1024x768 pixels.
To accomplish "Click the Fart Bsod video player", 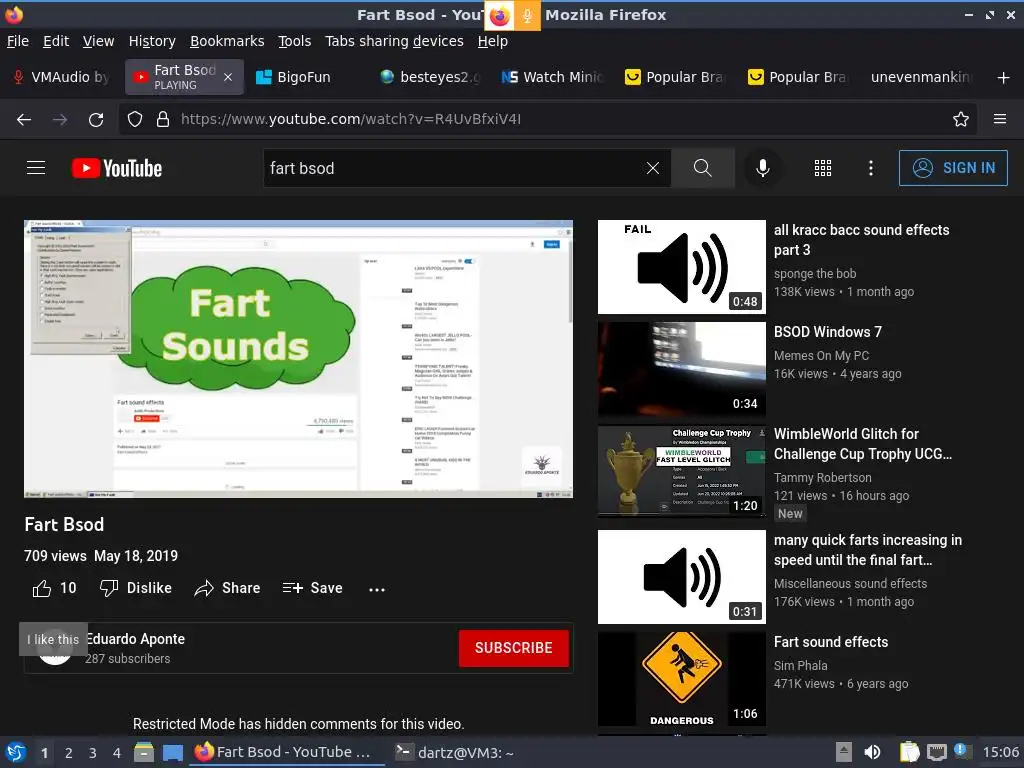I will click(x=298, y=359).
